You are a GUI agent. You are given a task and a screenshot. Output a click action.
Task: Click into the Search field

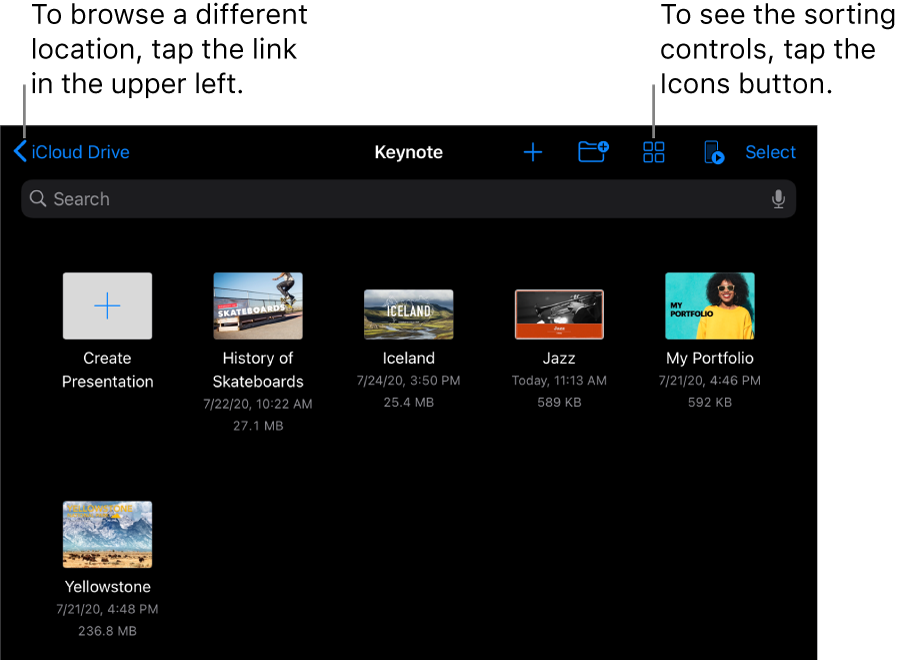click(x=400, y=199)
